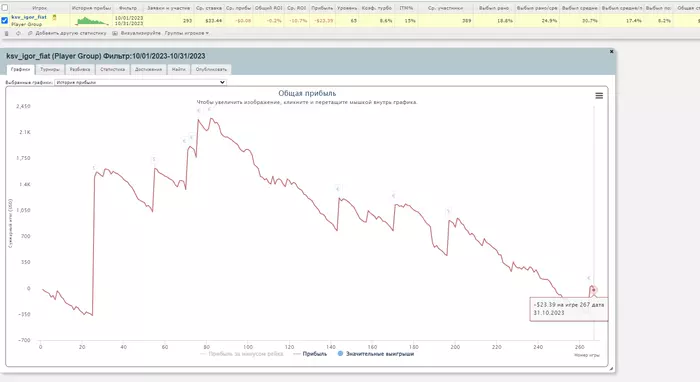Expand the Группы игроков dropdown
This screenshot has height=382, width=700.
click(x=187, y=33)
